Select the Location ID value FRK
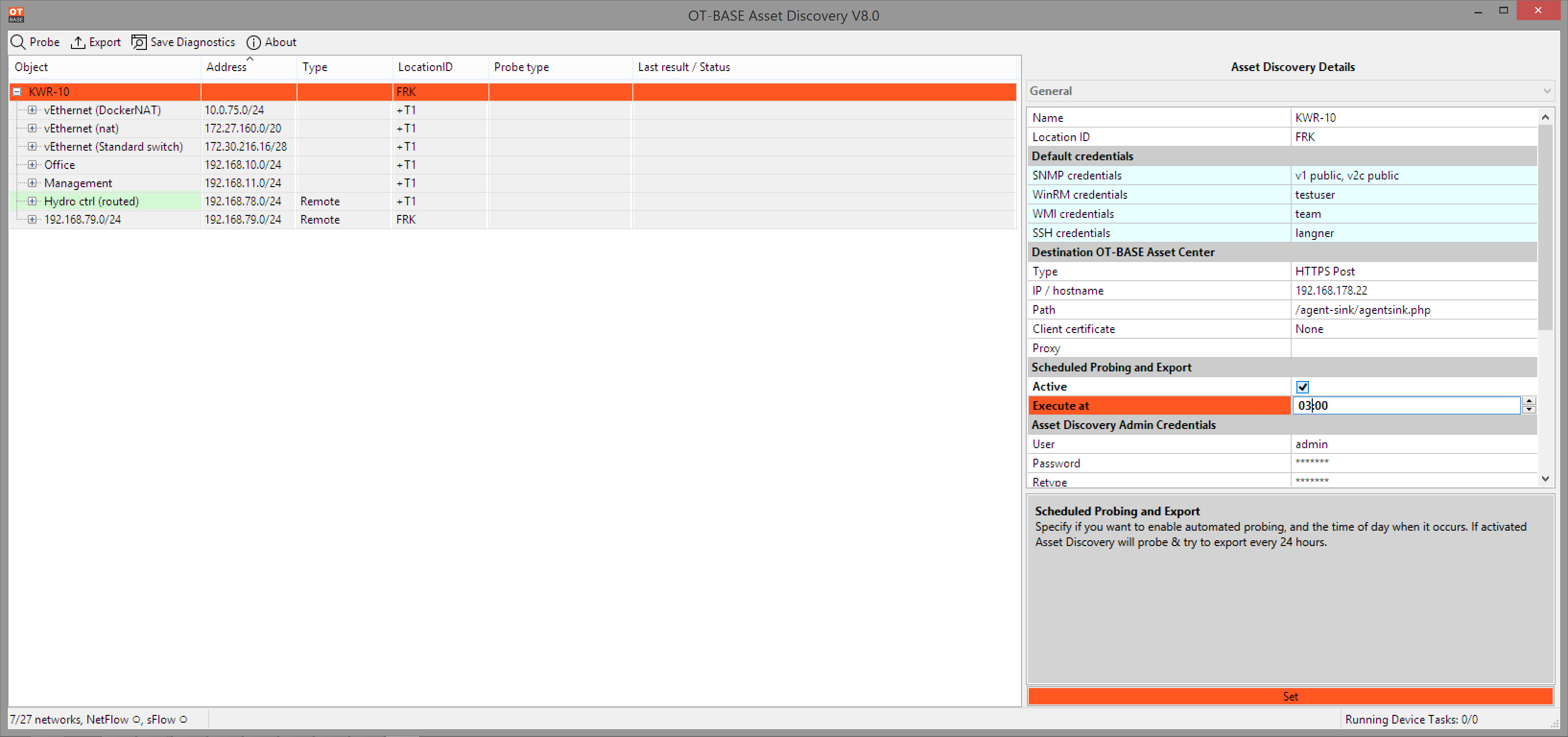 pos(1305,137)
